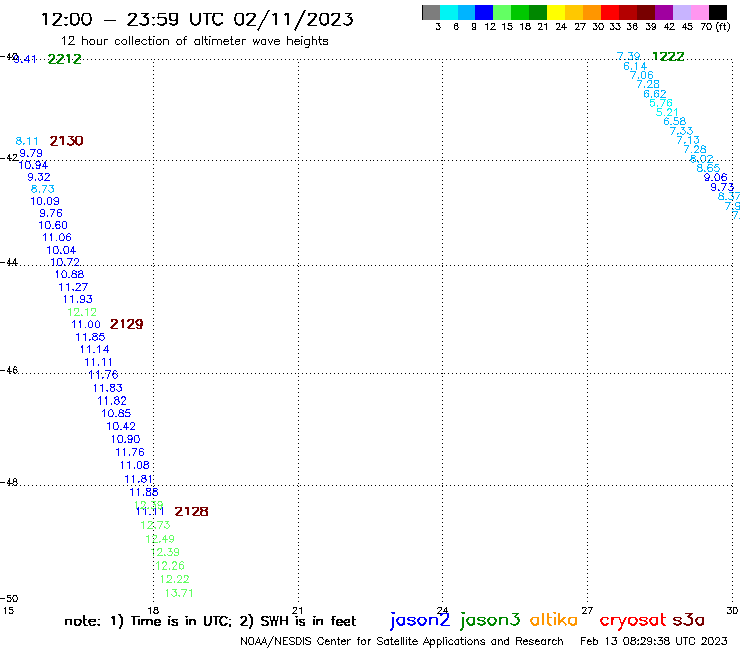
Task: Click wave height value 11.08
Action: pos(135,465)
